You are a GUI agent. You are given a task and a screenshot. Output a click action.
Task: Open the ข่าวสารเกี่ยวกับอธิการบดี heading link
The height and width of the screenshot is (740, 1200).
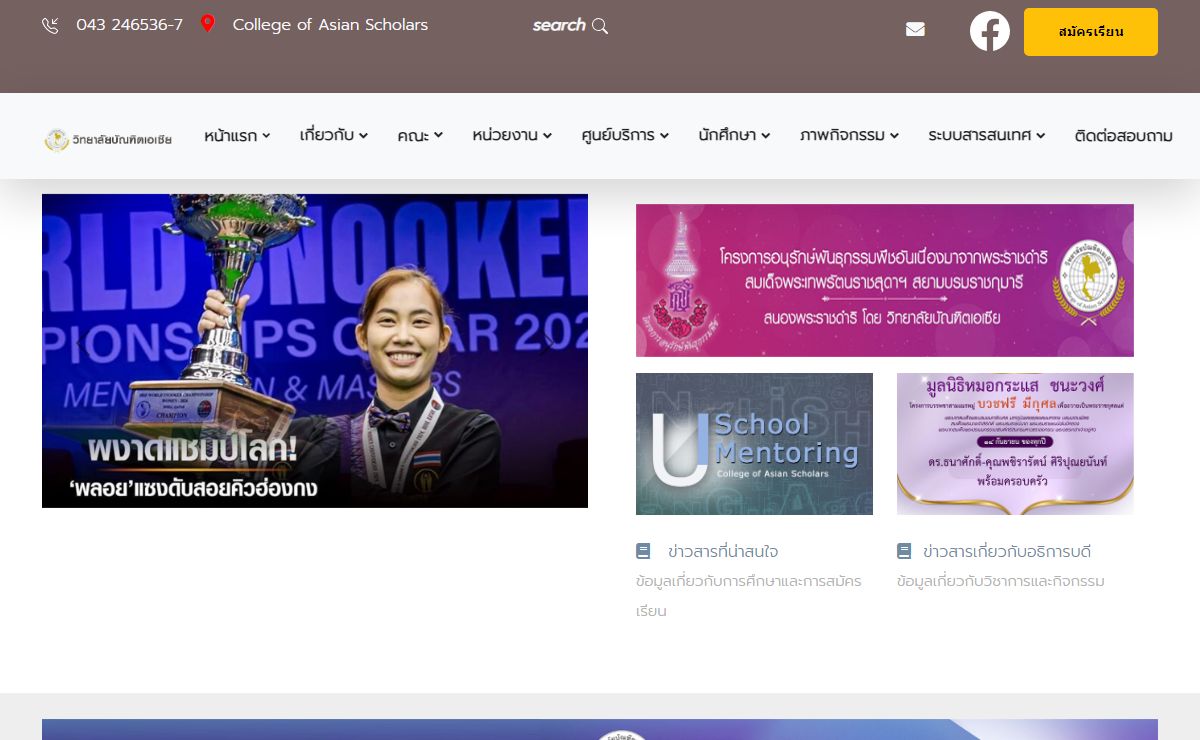pos(1007,551)
